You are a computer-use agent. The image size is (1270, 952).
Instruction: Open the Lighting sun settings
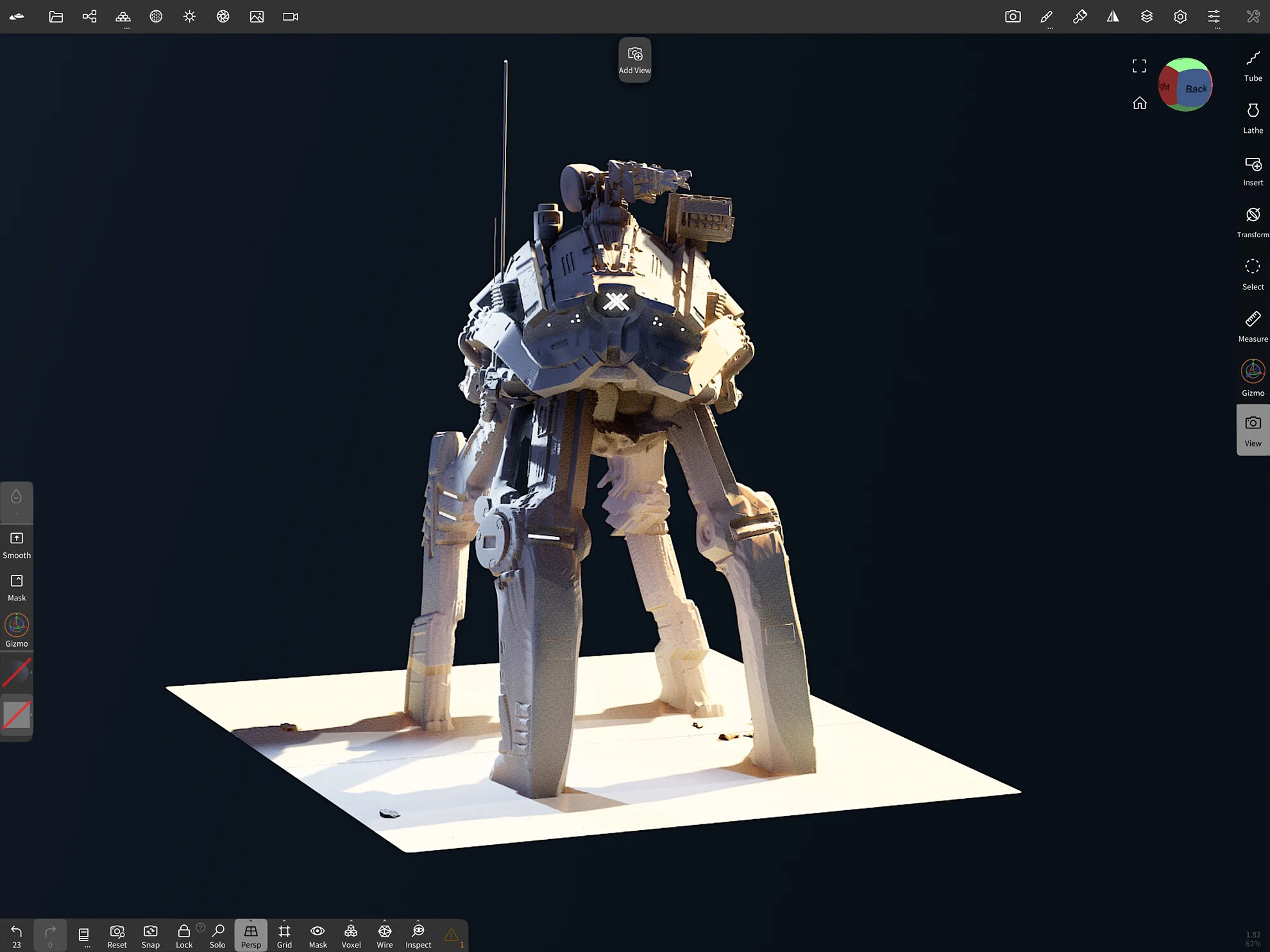[x=189, y=17]
